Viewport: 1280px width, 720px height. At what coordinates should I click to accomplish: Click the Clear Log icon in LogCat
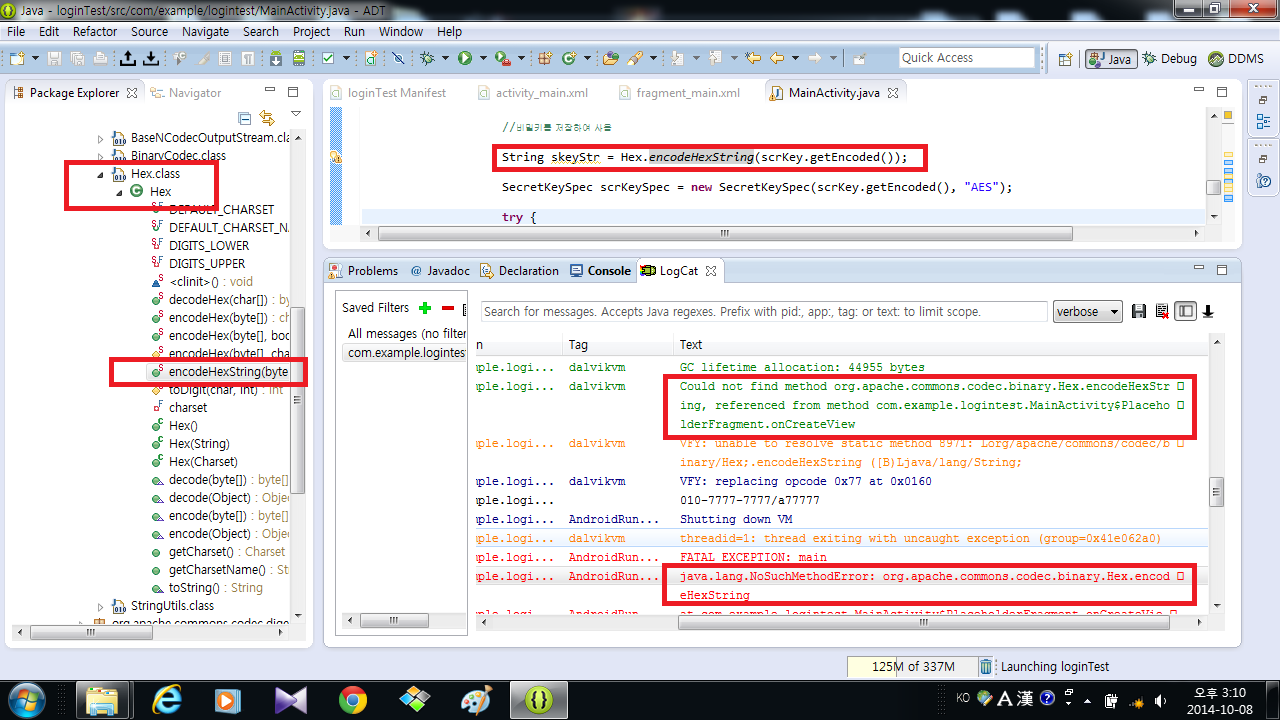coord(1162,311)
